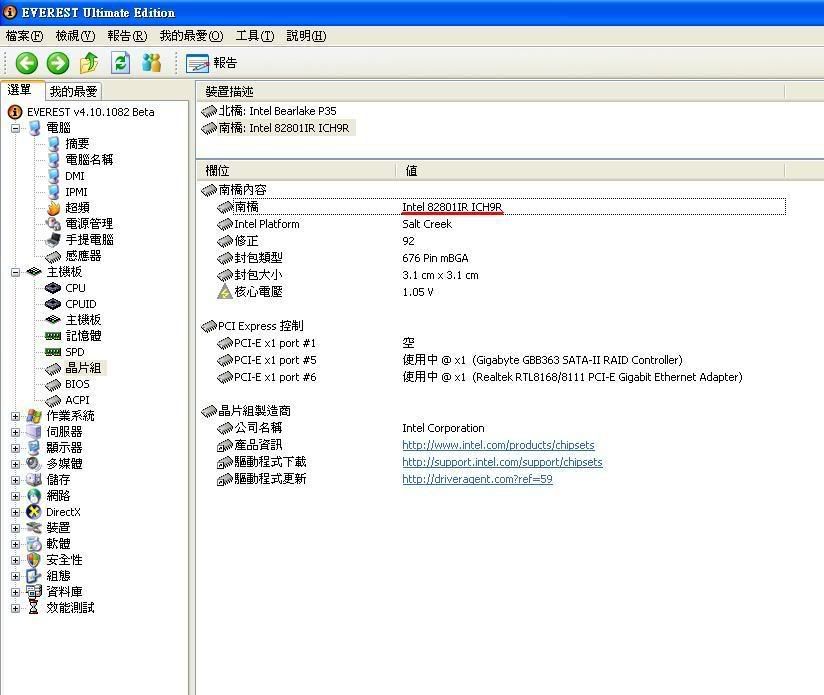Click the 電源管理 icon in tree
The image size is (824, 695).
click(x=54, y=224)
